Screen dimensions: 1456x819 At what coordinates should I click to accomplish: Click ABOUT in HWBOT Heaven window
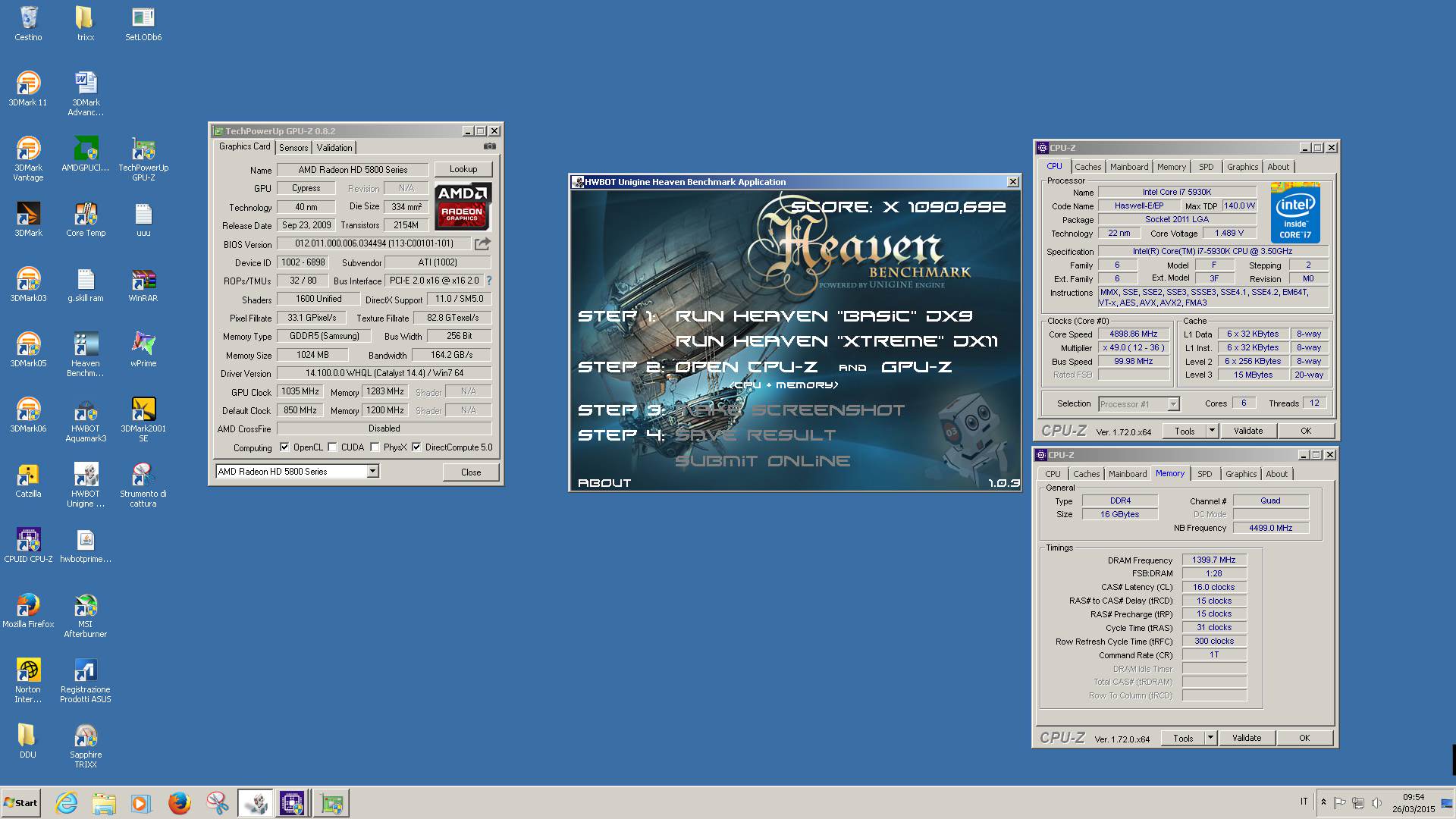click(x=604, y=482)
